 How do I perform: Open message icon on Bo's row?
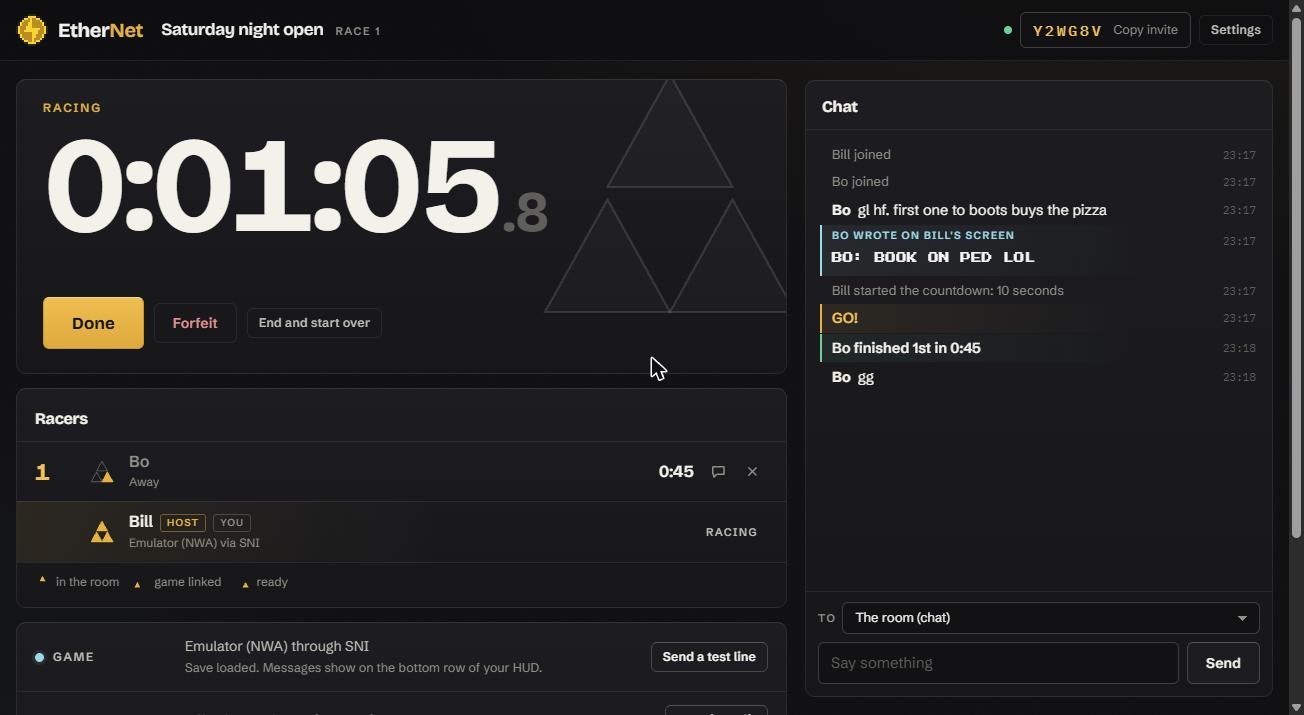tap(718, 472)
